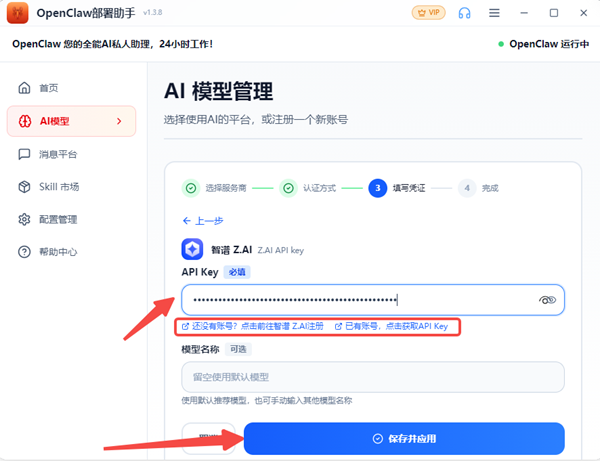Click the 使用默认推荐模型 hint text

point(267,401)
